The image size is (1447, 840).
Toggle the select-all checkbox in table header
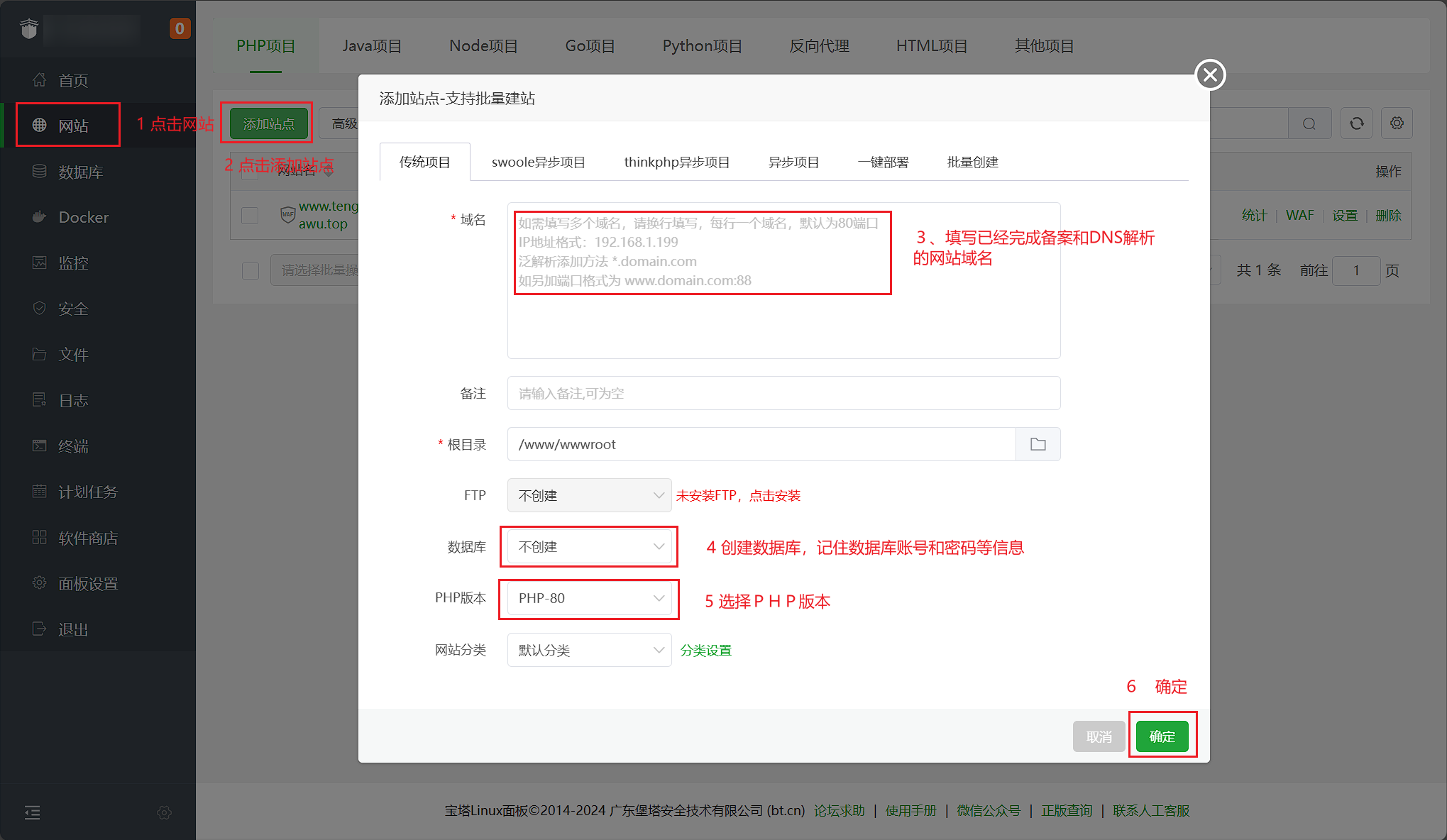250,172
